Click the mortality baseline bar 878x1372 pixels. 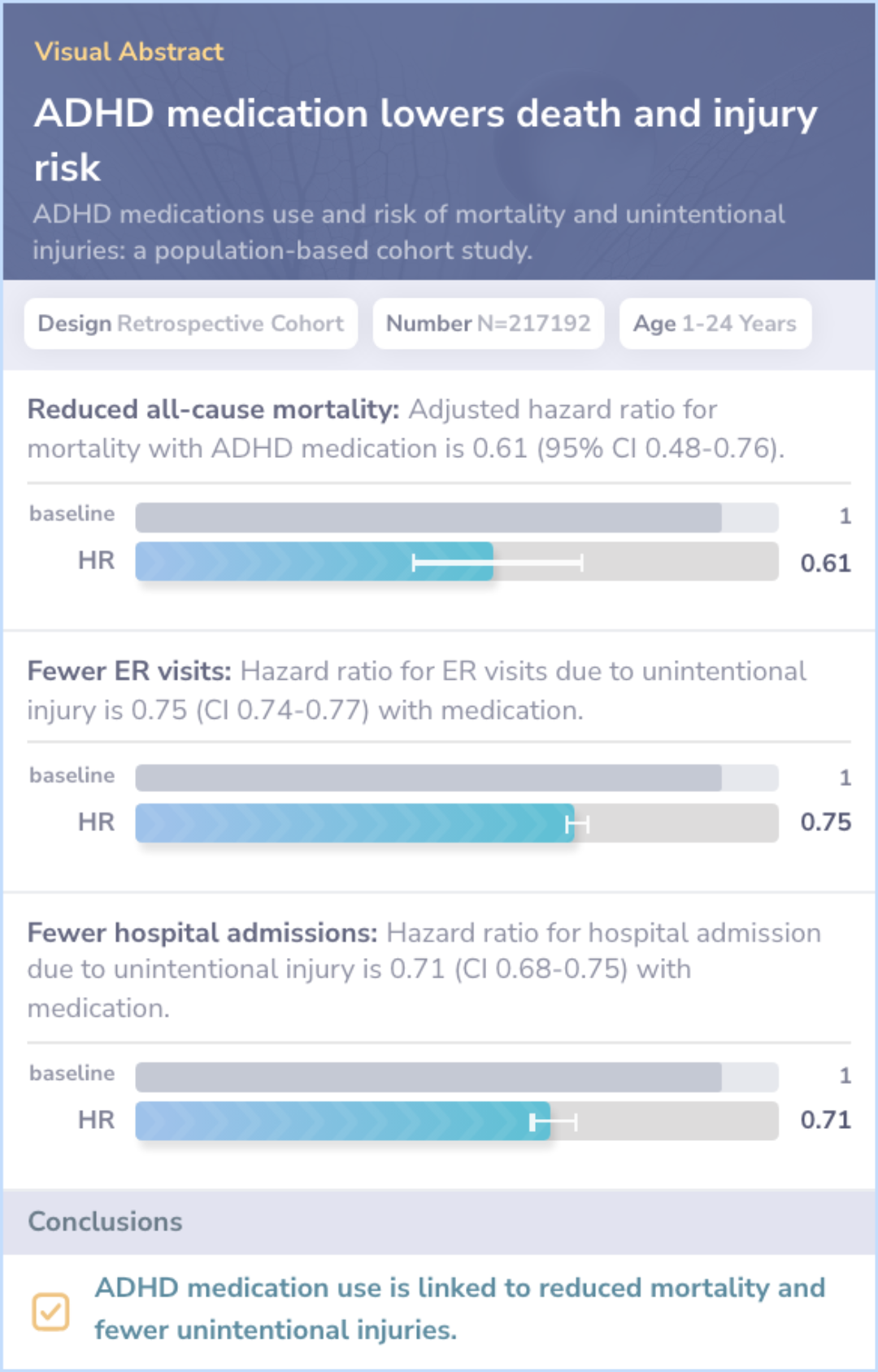point(428,517)
